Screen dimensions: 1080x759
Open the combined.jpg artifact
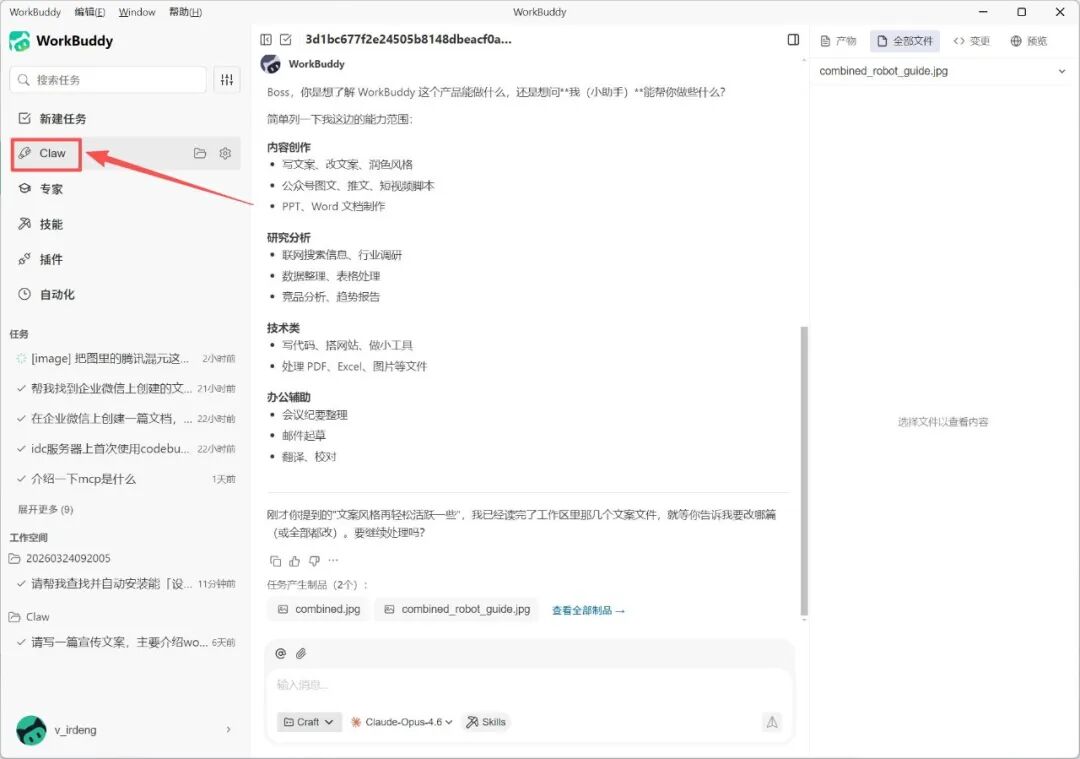pos(319,610)
